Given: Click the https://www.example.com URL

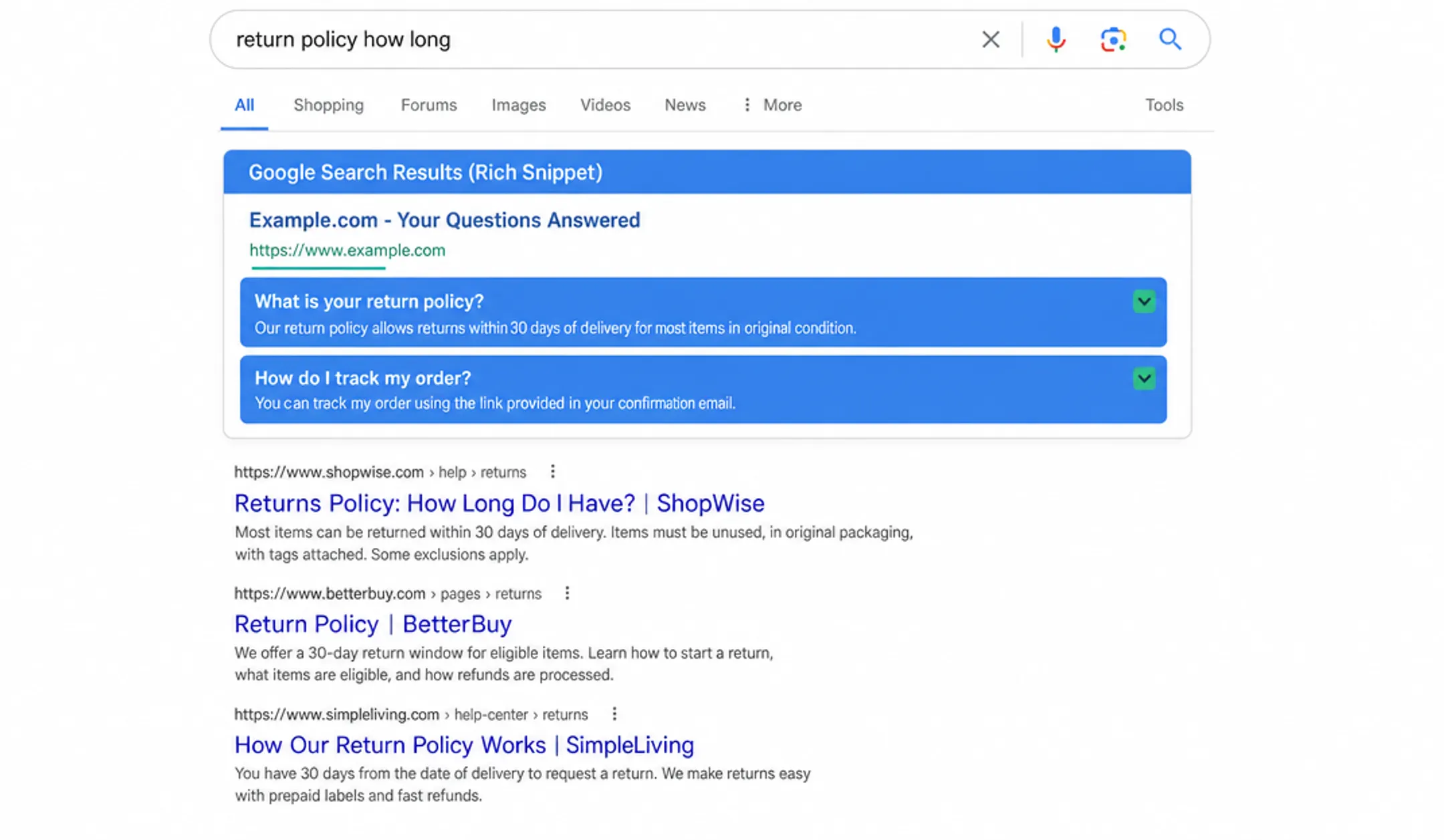Looking at the screenshot, I should pyautogui.click(x=347, y=251).
